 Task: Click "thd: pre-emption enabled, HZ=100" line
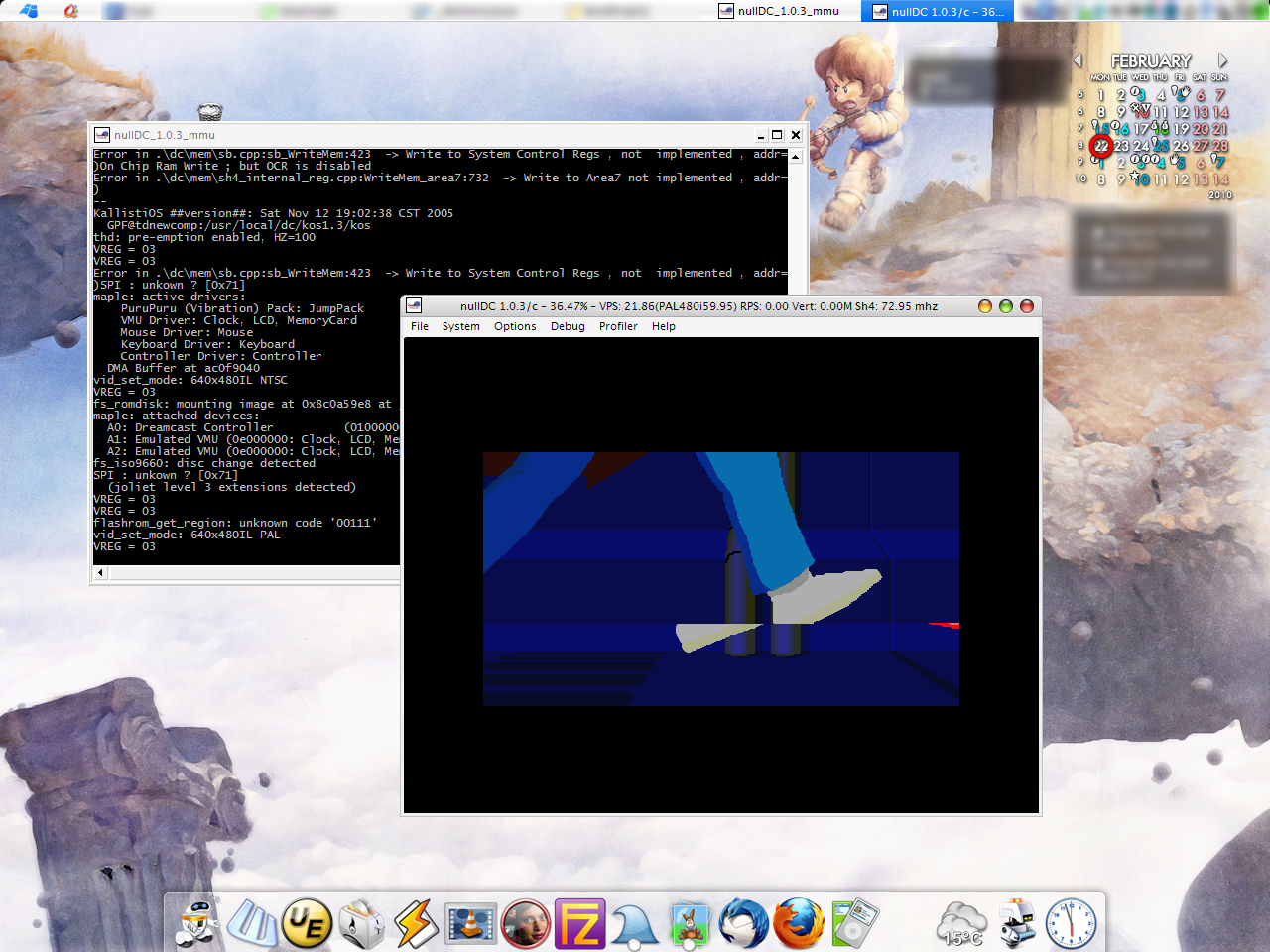(204, 237)
